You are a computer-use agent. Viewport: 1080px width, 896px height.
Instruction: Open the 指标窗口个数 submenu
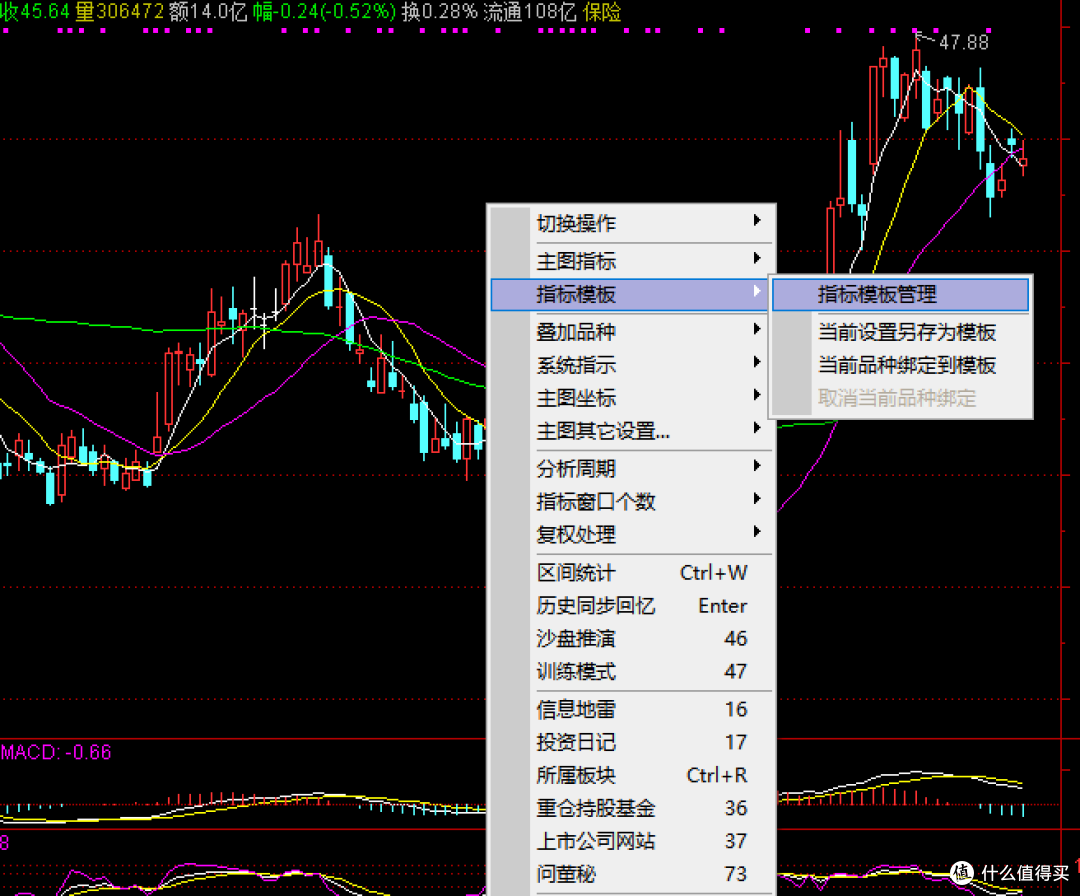(632, 501)
